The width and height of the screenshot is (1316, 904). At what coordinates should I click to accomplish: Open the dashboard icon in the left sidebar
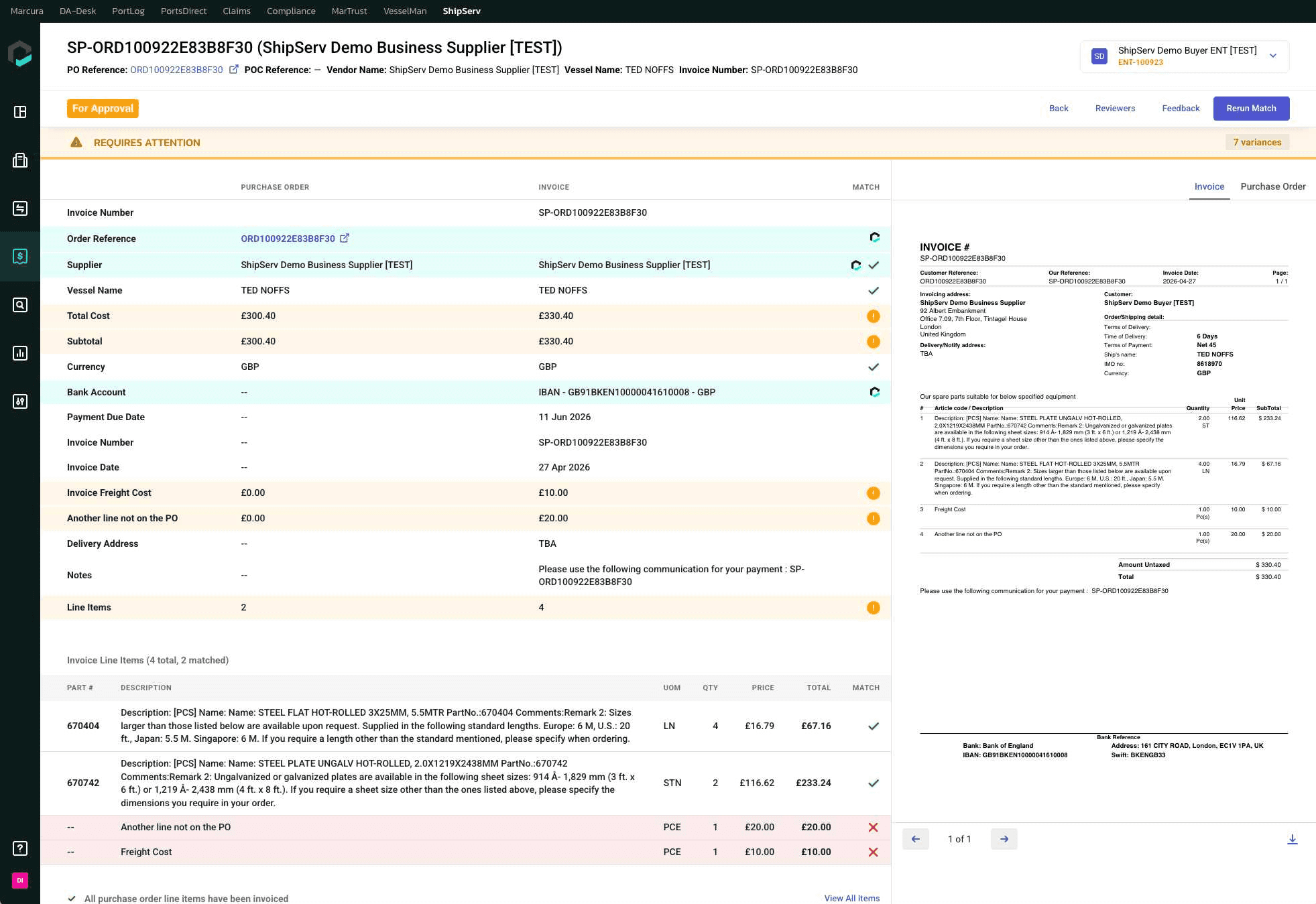[20, 112]
